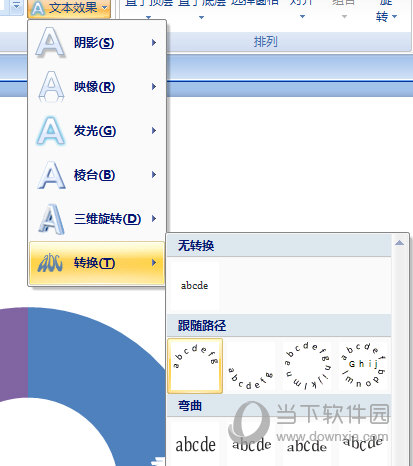Click the bevel letter A icon

click(51, 175)
